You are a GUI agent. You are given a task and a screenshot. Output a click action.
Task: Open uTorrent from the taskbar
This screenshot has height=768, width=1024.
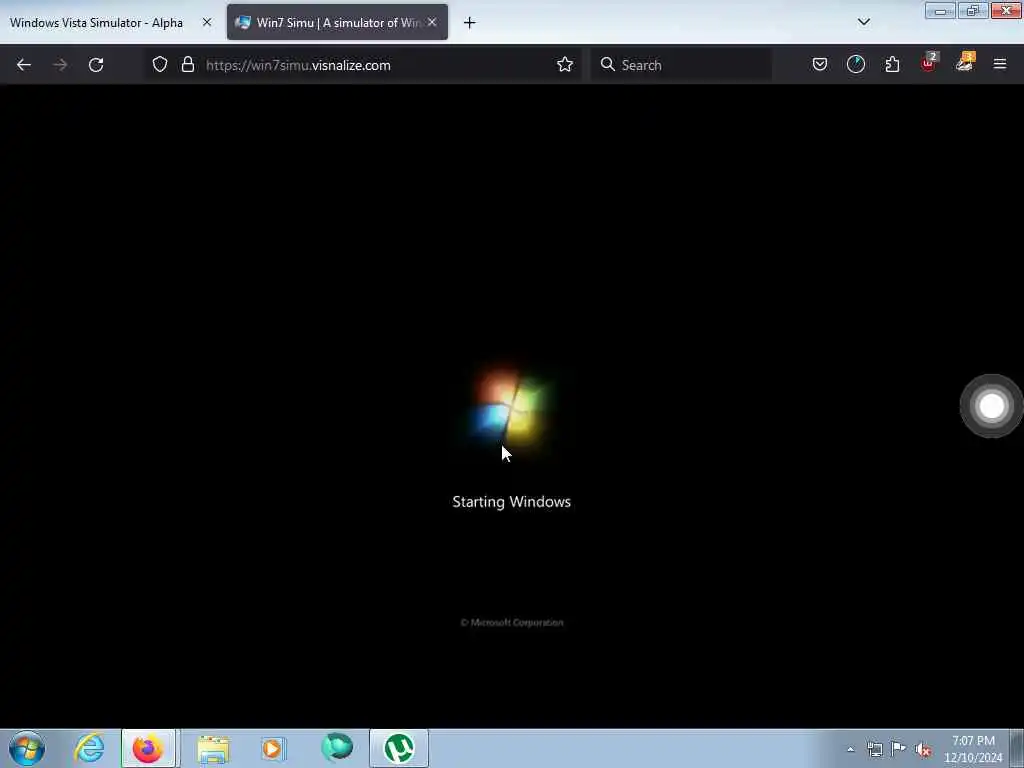(x=399, y=748)
